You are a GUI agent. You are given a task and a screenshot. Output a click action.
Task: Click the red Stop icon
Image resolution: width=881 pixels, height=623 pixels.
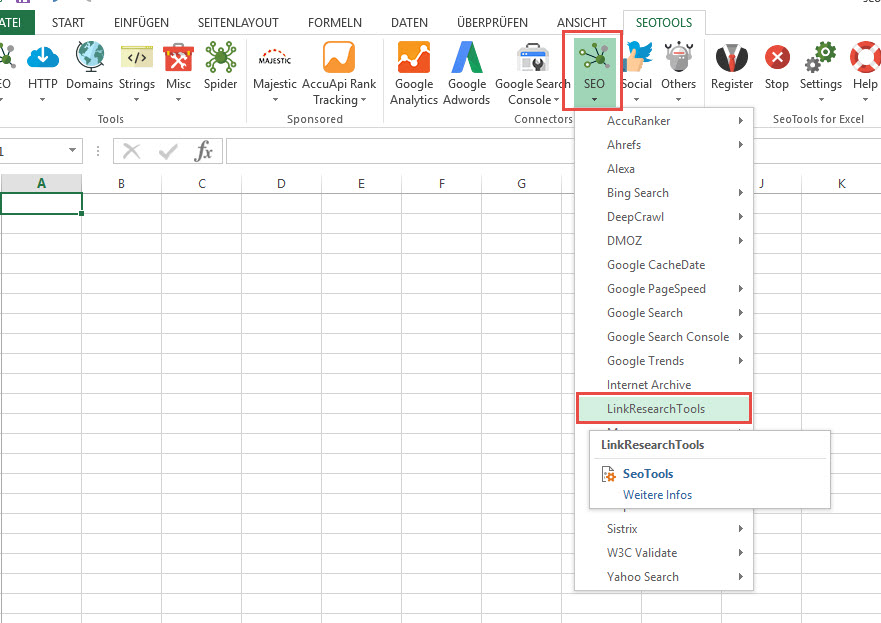coord(777,57)
